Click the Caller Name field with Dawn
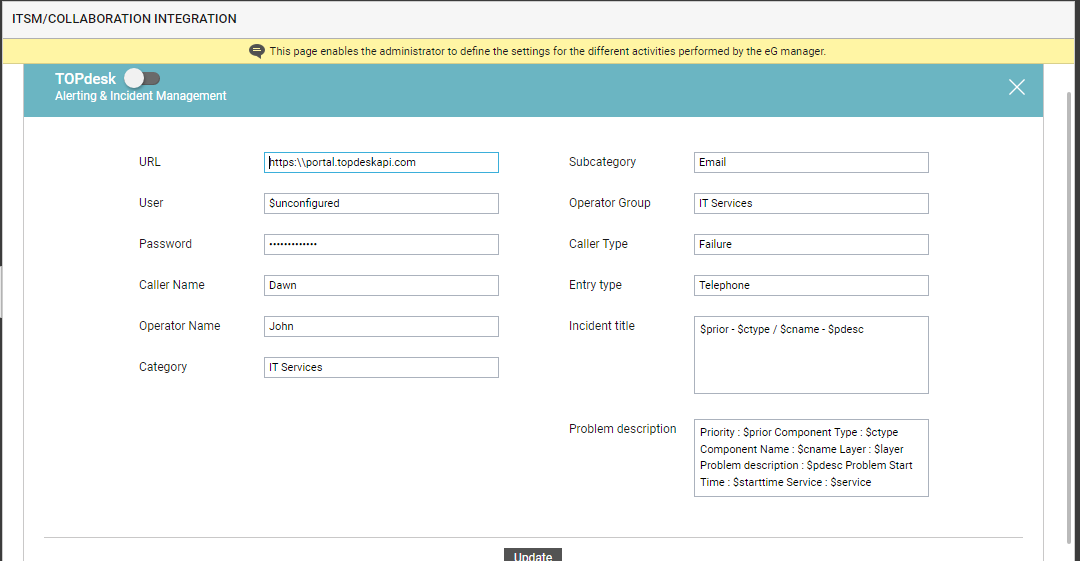 [381, 285]
